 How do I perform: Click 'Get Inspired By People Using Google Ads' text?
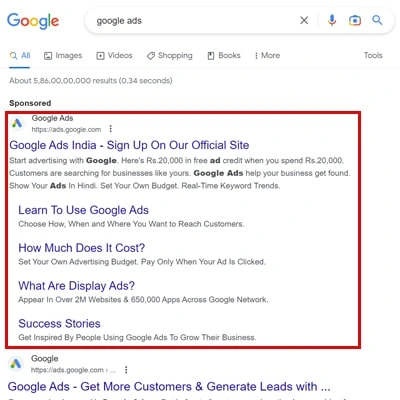(x=137, y=338)
